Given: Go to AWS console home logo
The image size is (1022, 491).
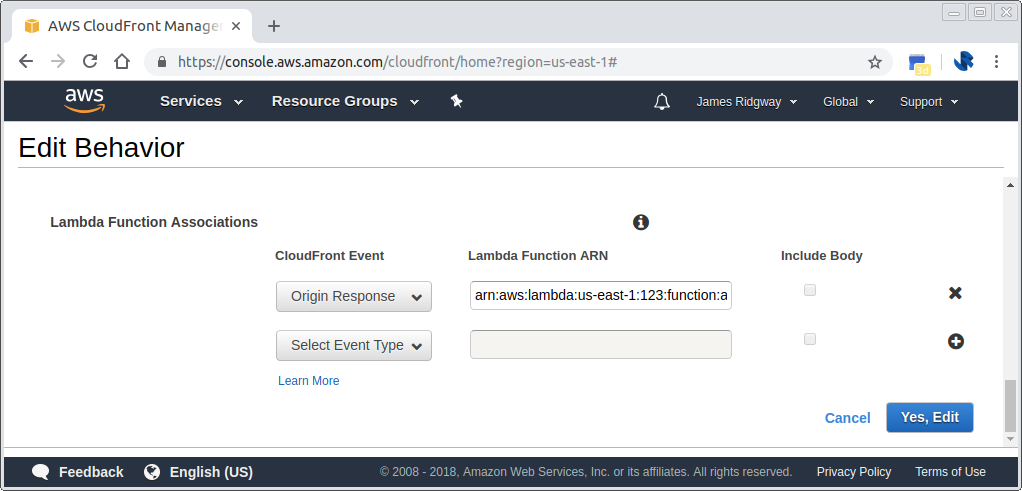Looking at the screenshot, I should click(85, 101).
